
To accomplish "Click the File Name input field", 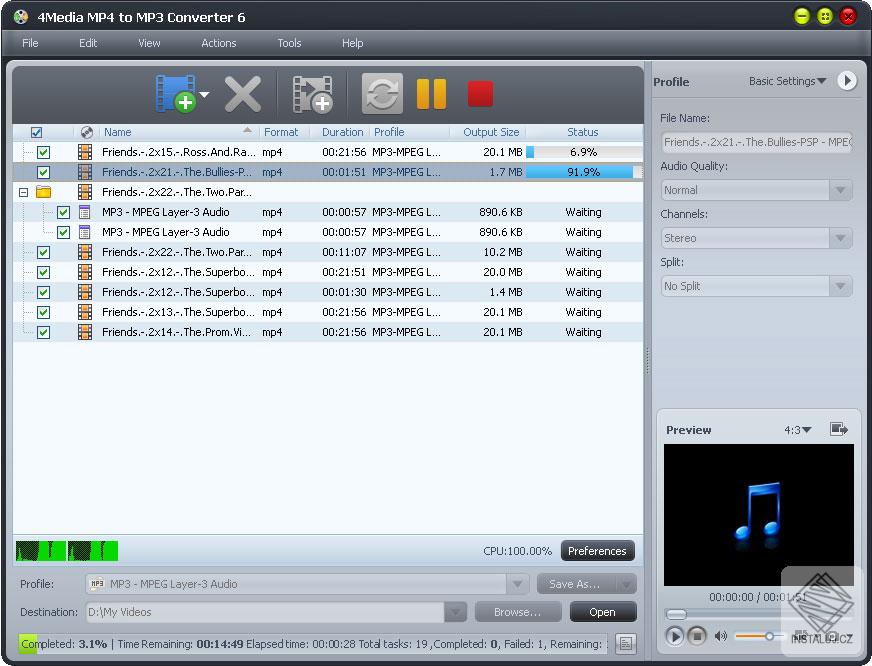I will pos(756,142).
